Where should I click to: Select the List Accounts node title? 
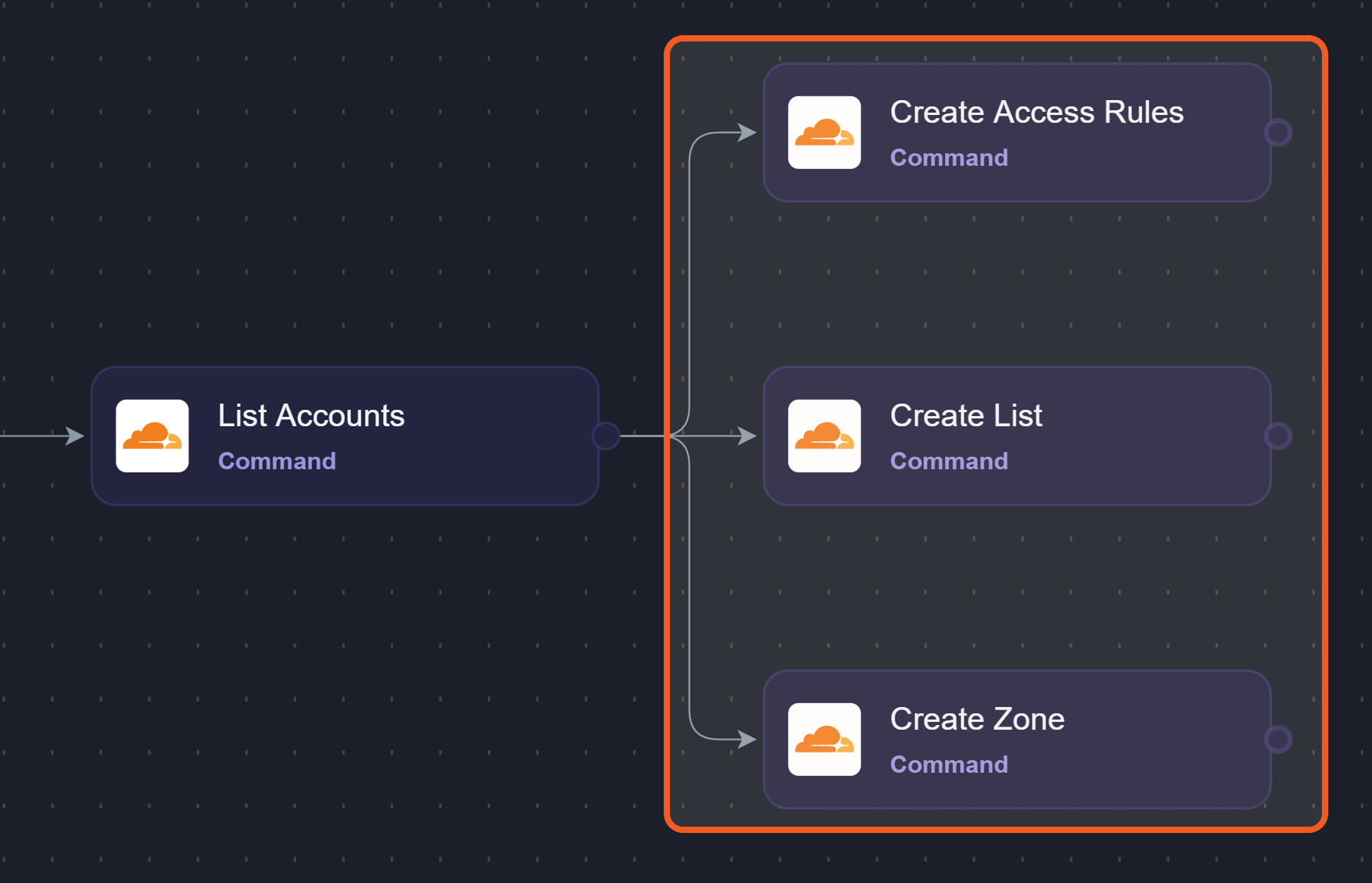point(311,415)
